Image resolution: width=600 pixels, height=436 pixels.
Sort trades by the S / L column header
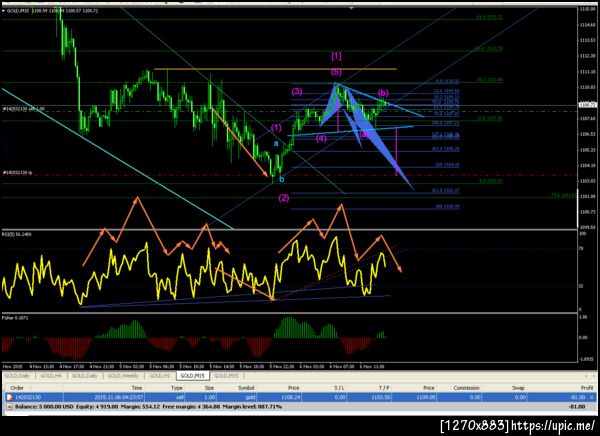click(x=339, y=388)
